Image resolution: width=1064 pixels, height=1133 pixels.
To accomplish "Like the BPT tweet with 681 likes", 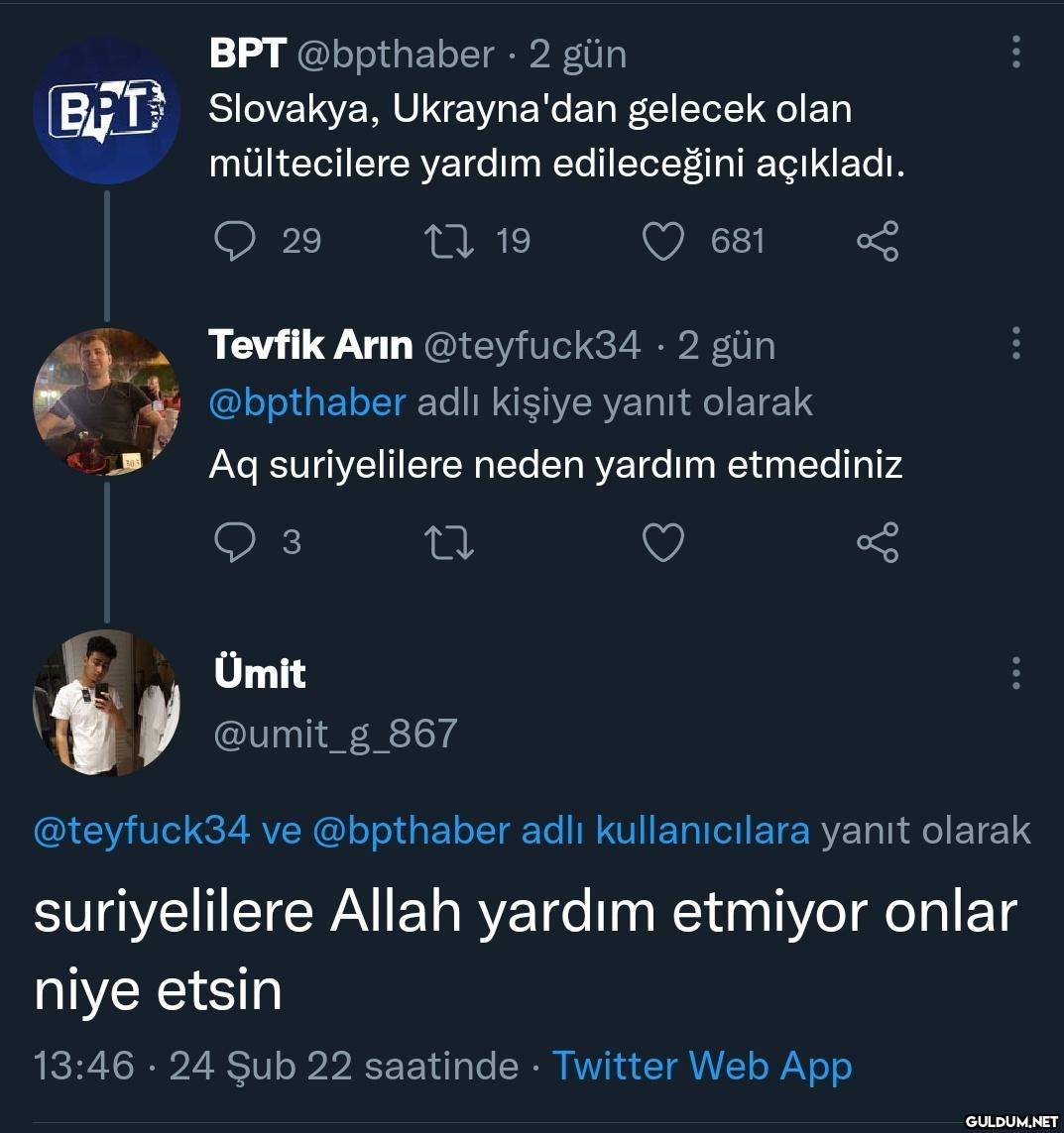I will [x=663, y=241].
